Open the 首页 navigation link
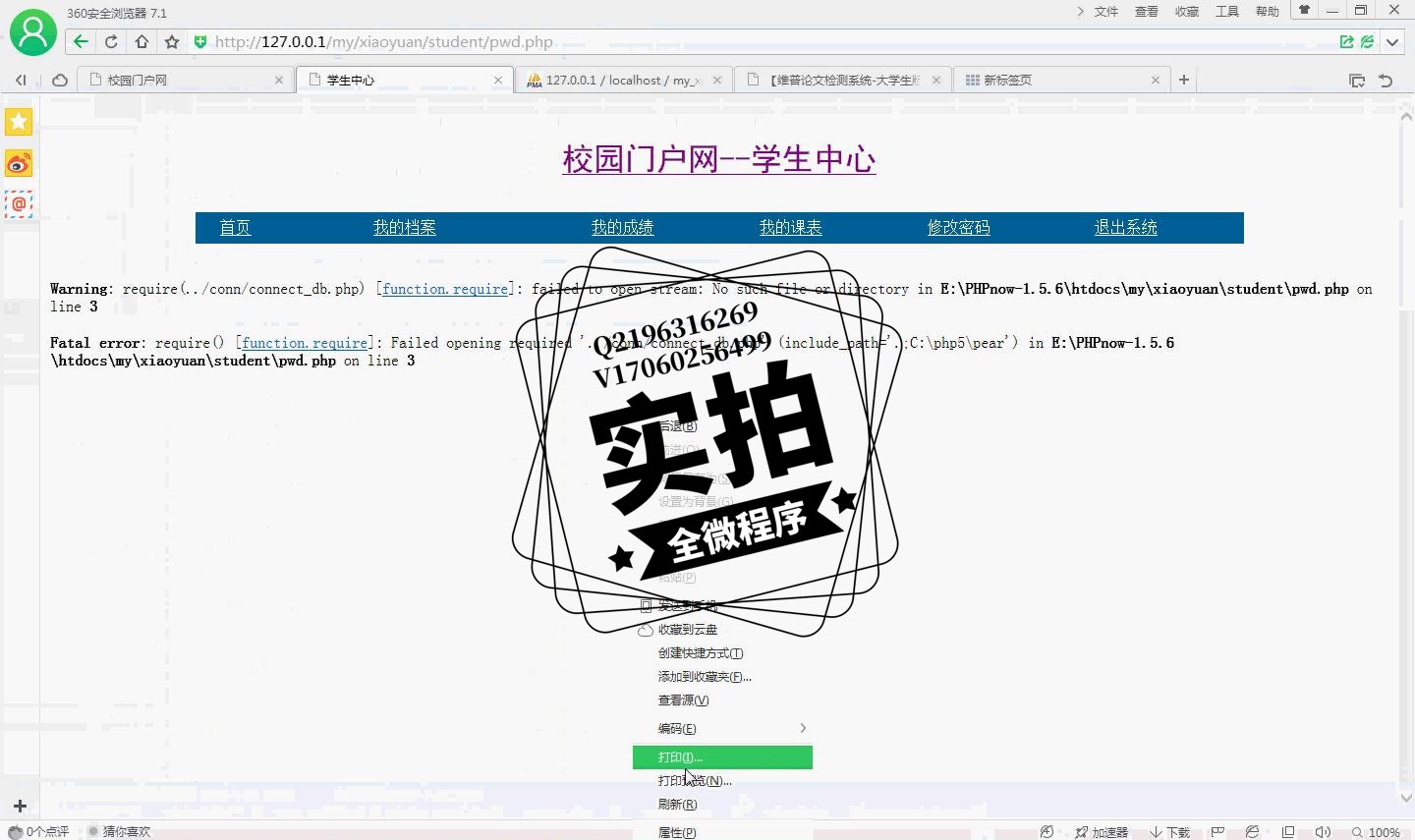This screenshot has width=1415, height=840. 235,228
